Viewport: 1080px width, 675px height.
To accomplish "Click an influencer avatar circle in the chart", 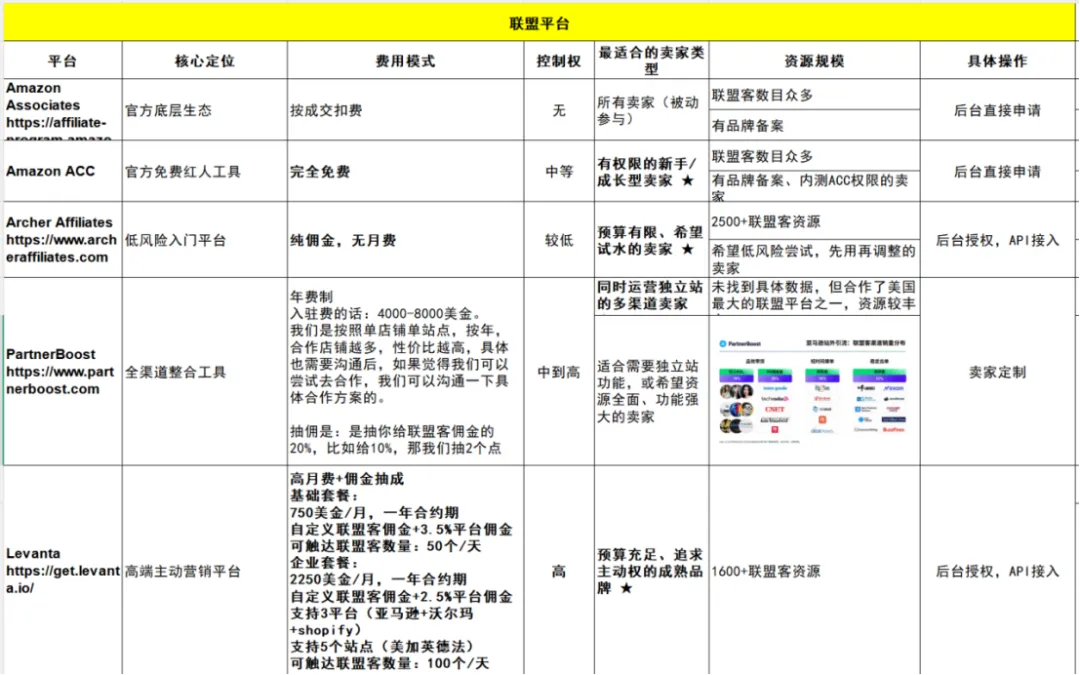I will tap(727, 392).
